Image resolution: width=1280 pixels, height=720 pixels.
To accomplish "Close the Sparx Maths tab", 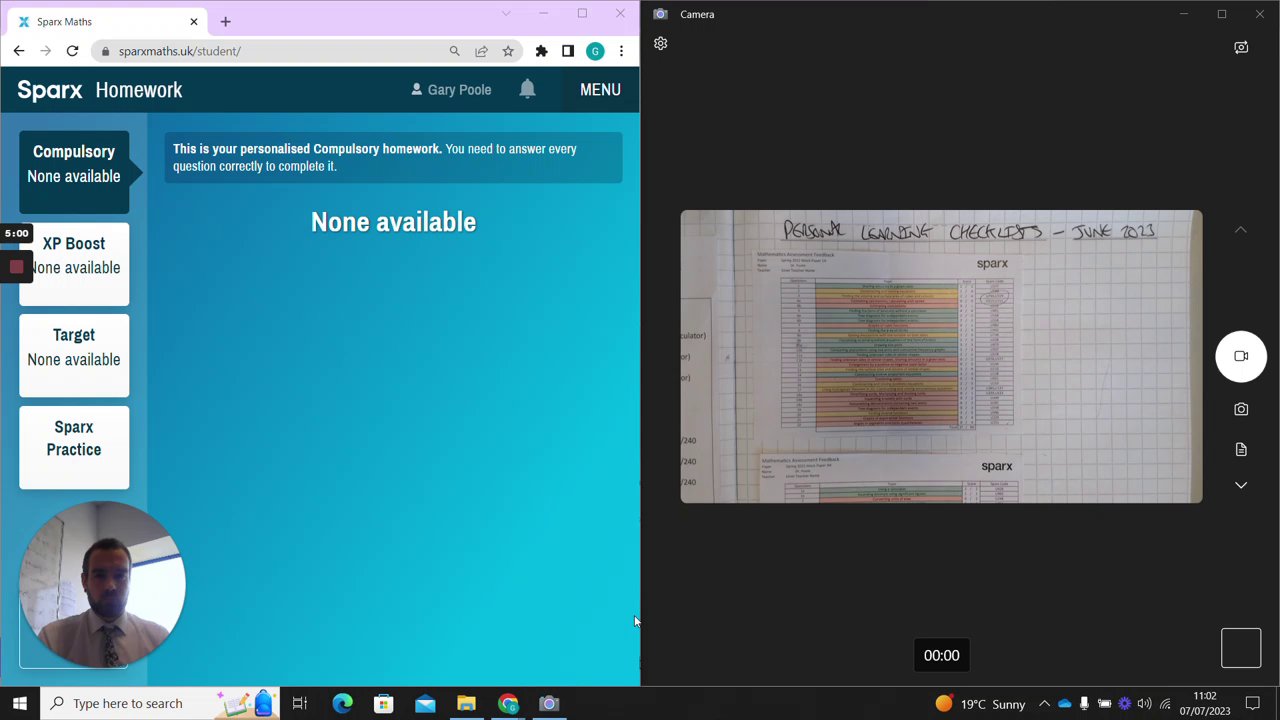I will (194, 21).
